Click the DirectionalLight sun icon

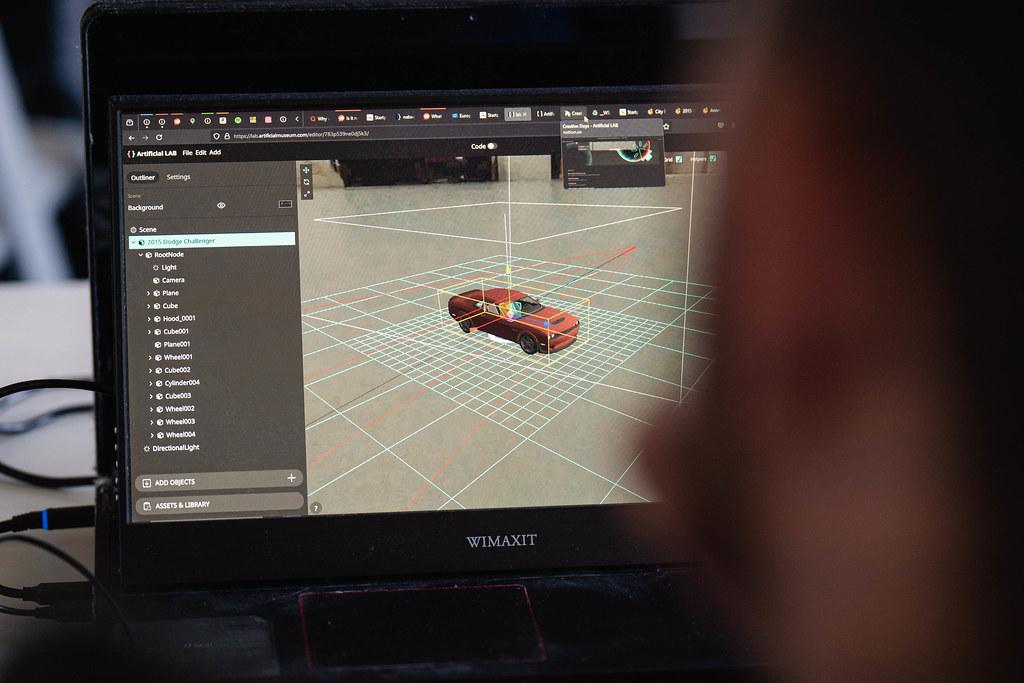click(x=147, y=449)
